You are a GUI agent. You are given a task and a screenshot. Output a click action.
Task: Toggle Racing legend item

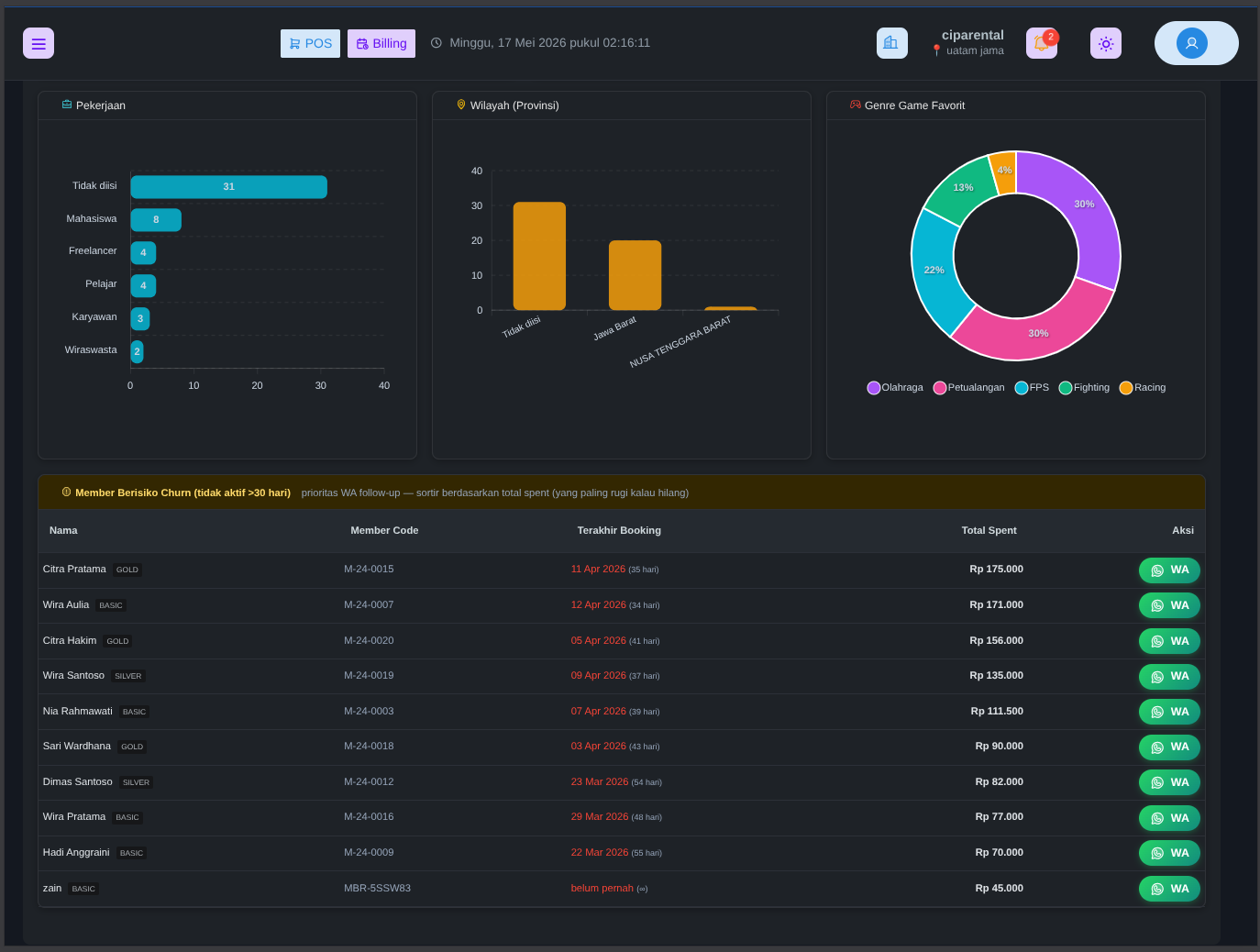pyautogui.click(x=1143, y=388)
